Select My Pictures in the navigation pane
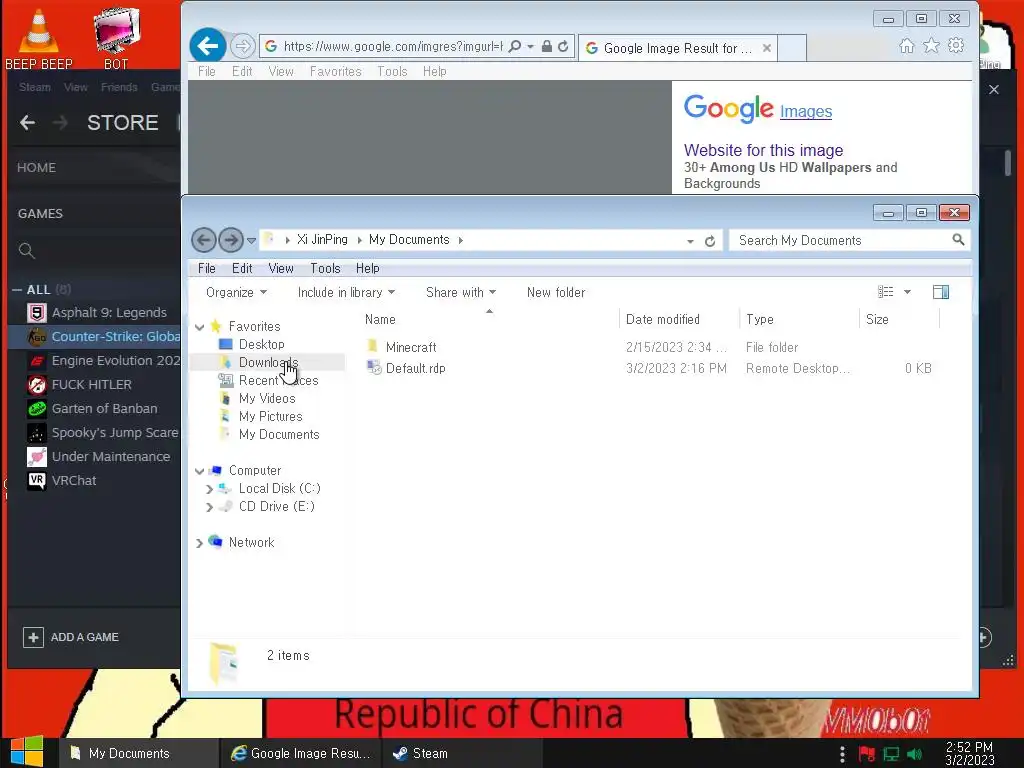This screenshot has height=768, width=1024. click(x=270, y=417)
